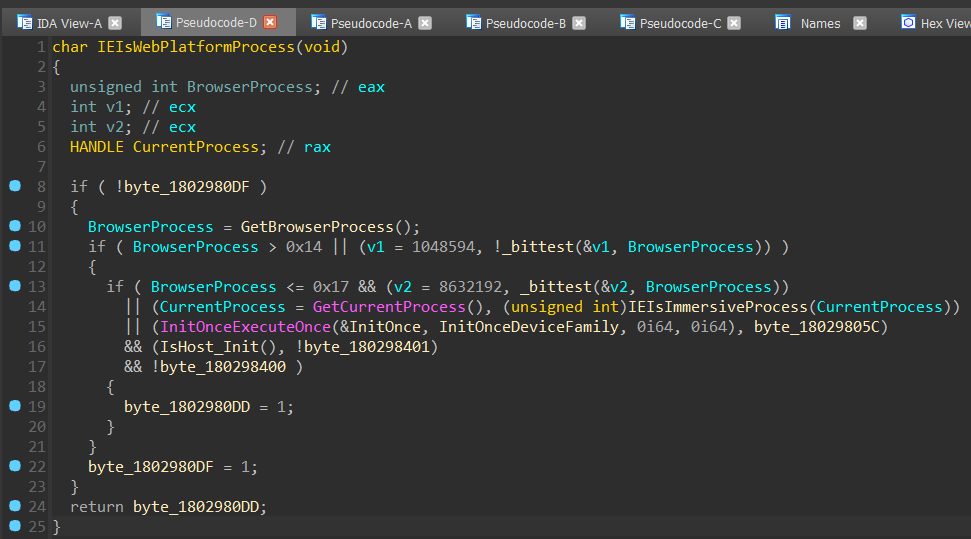The height and width of the screenshot is (539, 971).
Task: Toggle breakpoint dot on line 25
Action: [15, 526]
